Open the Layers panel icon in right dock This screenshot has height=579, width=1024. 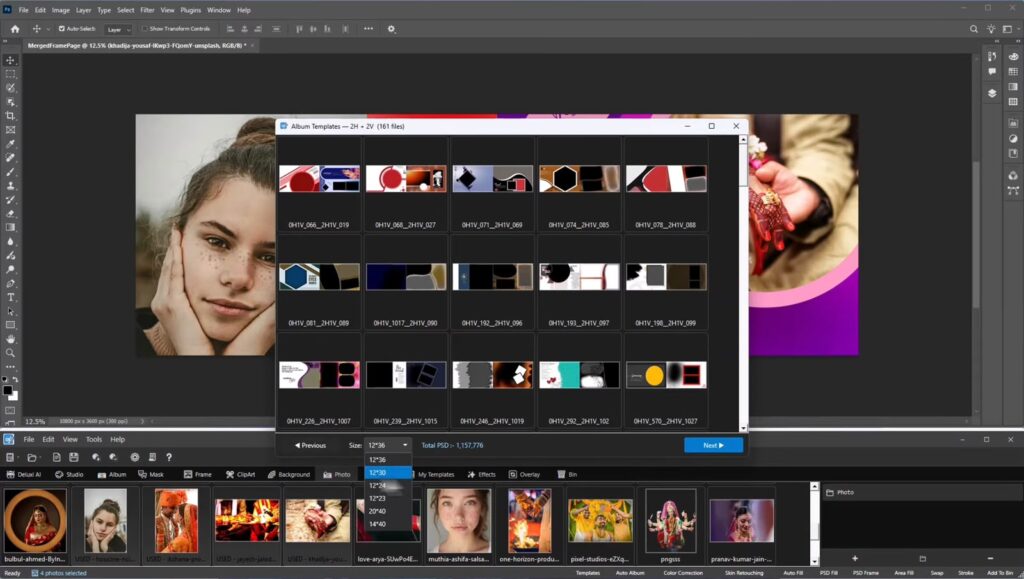click(992, 93)
